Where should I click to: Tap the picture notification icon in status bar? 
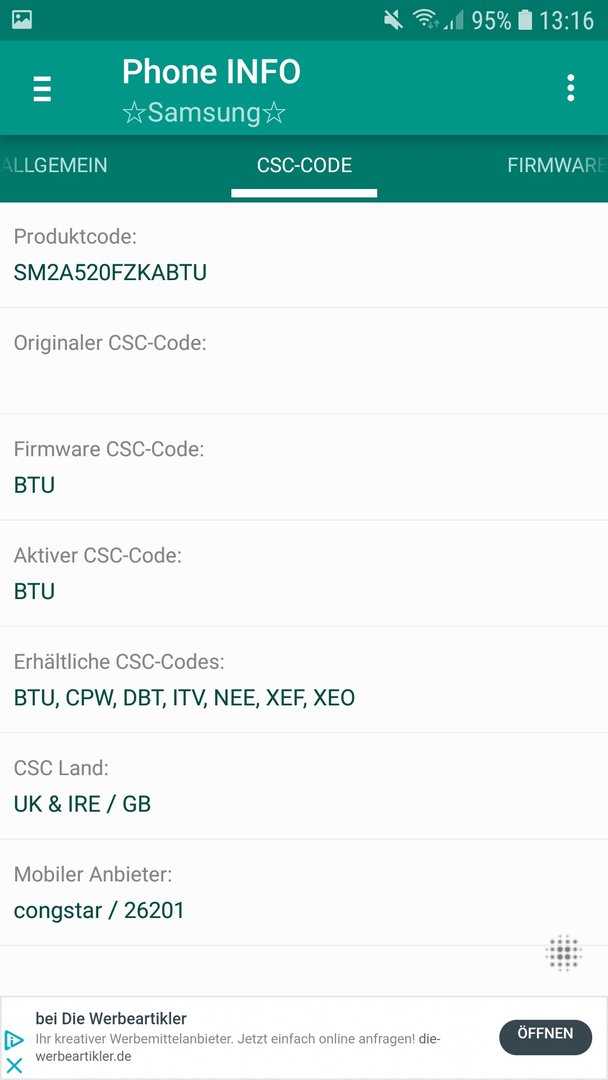point(22,19)
